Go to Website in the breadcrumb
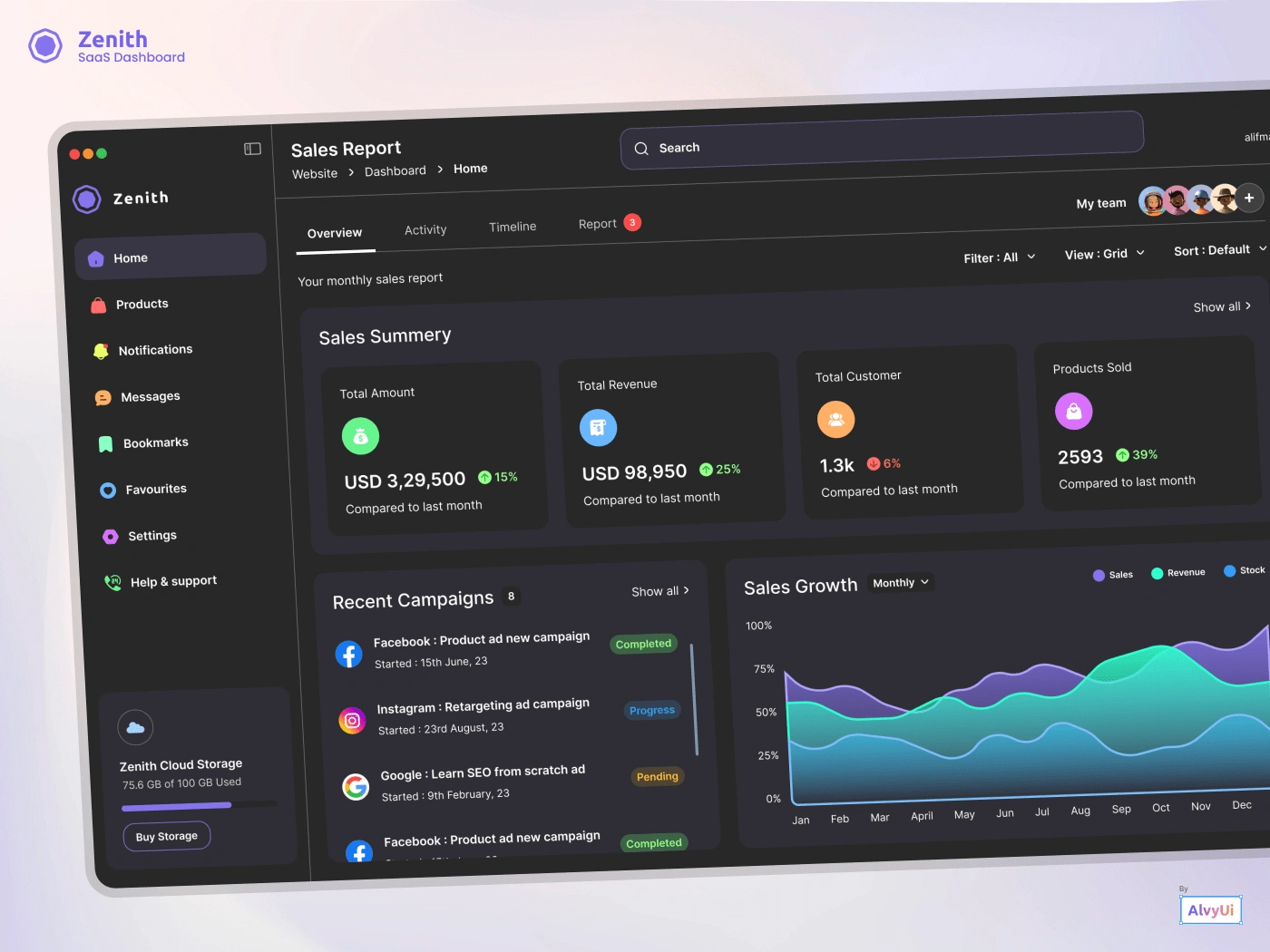1270x952 pixels. click(x=315, y=174)
